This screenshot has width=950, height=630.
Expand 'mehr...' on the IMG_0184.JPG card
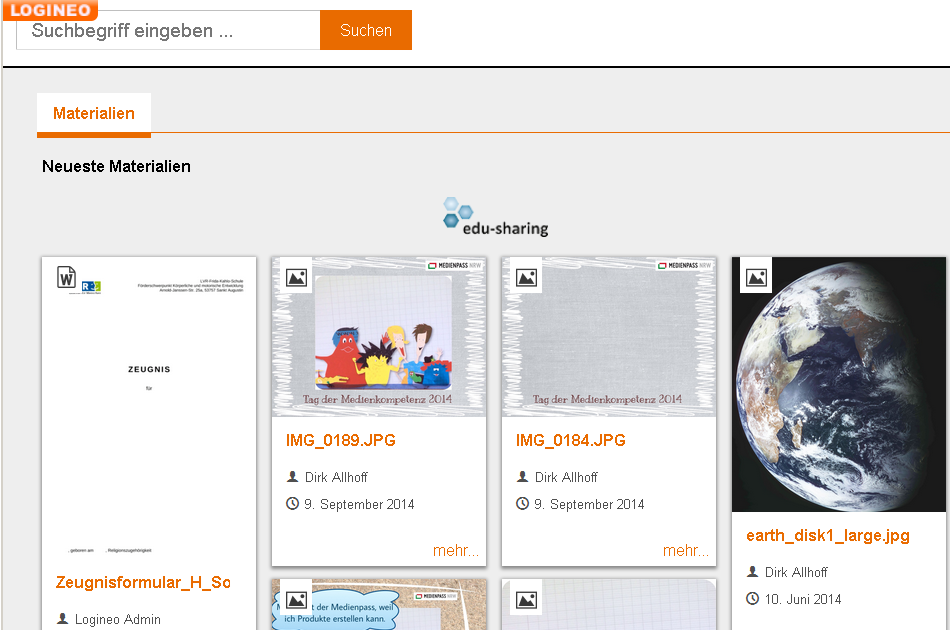tap(686, 551)
